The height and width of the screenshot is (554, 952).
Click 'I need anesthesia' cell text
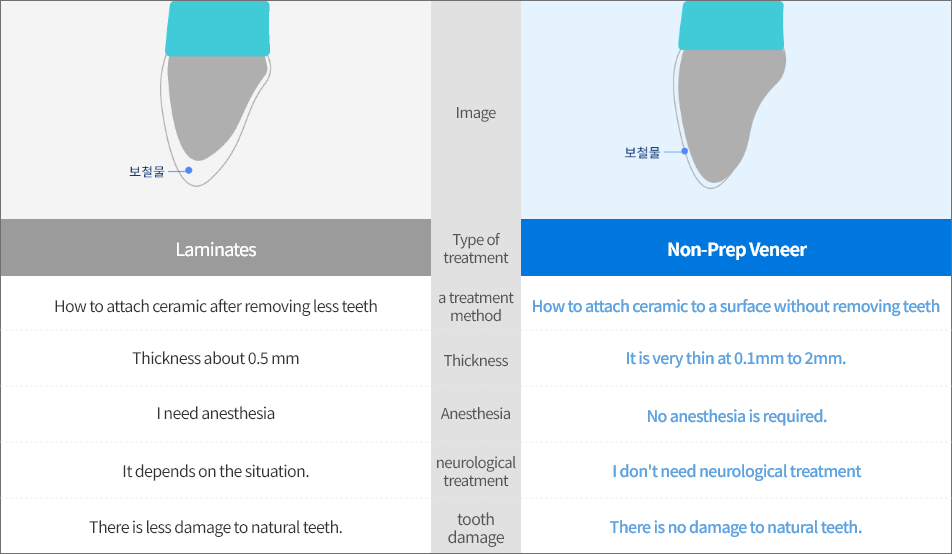pyautogui.click(x=216, y=414)
